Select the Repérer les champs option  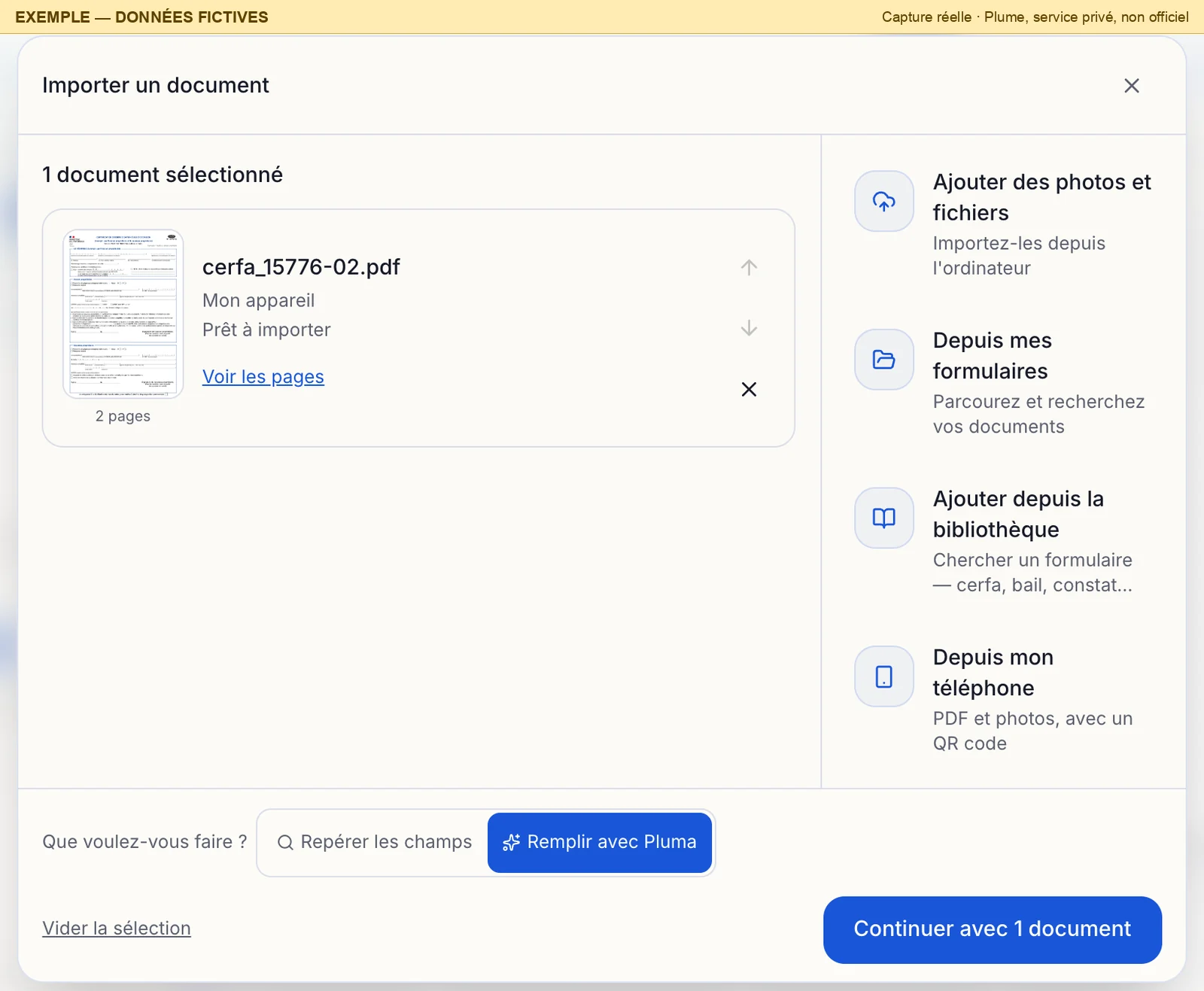[x=374, y=842]
